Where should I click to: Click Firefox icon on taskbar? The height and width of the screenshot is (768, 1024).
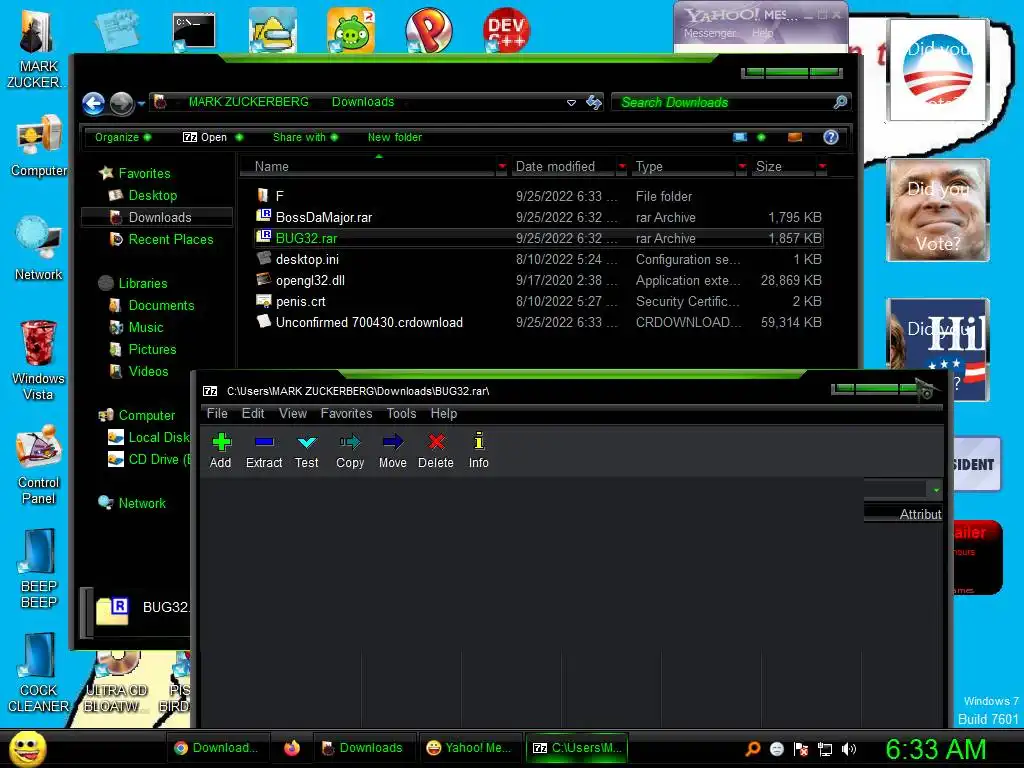(292, 748)
